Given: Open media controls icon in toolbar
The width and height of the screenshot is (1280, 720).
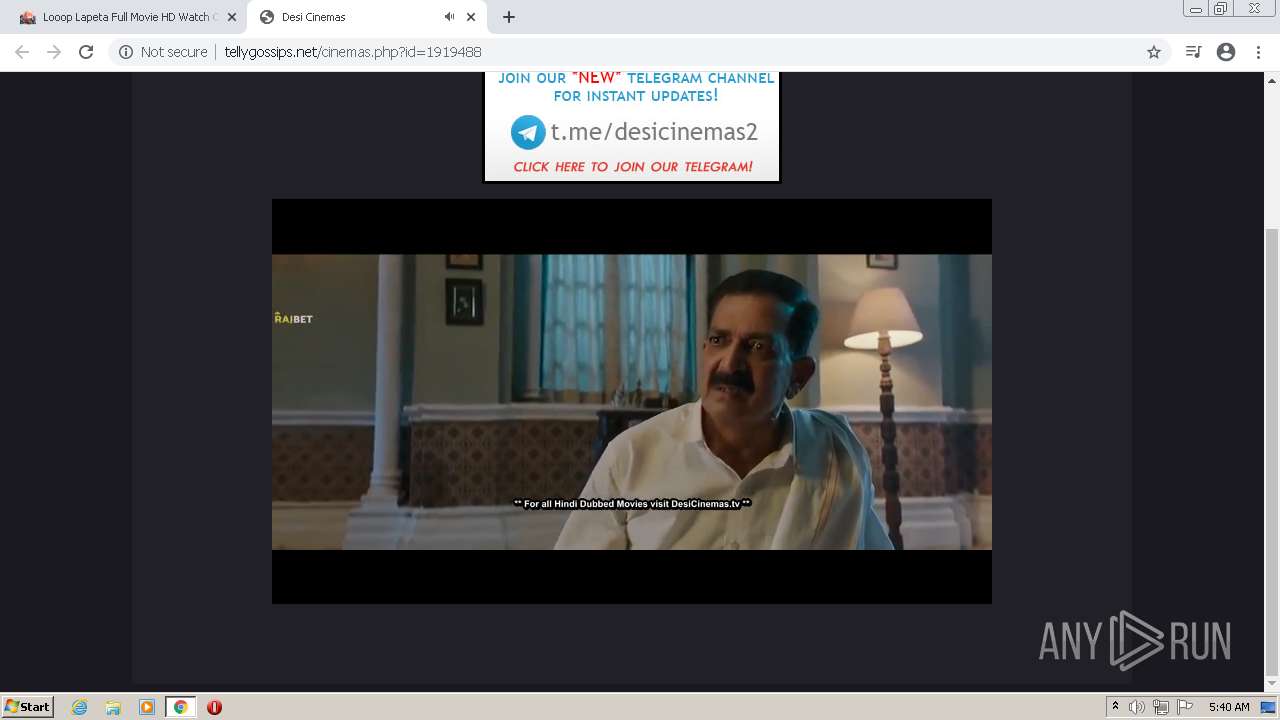Looking at the screenshot, I should (1193, 52).
